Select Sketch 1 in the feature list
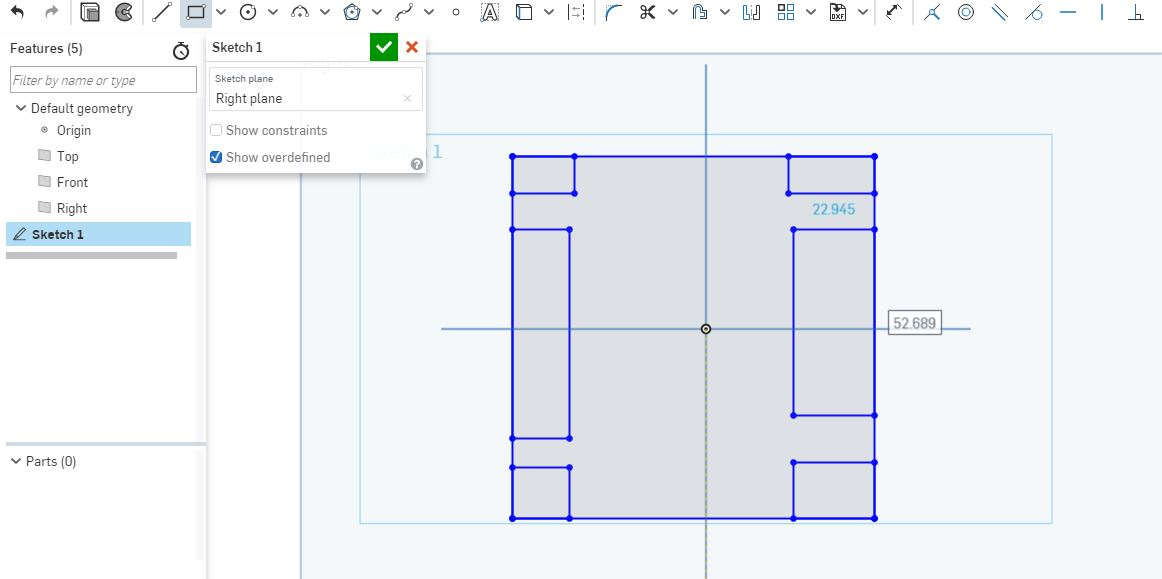 [98, 234]
